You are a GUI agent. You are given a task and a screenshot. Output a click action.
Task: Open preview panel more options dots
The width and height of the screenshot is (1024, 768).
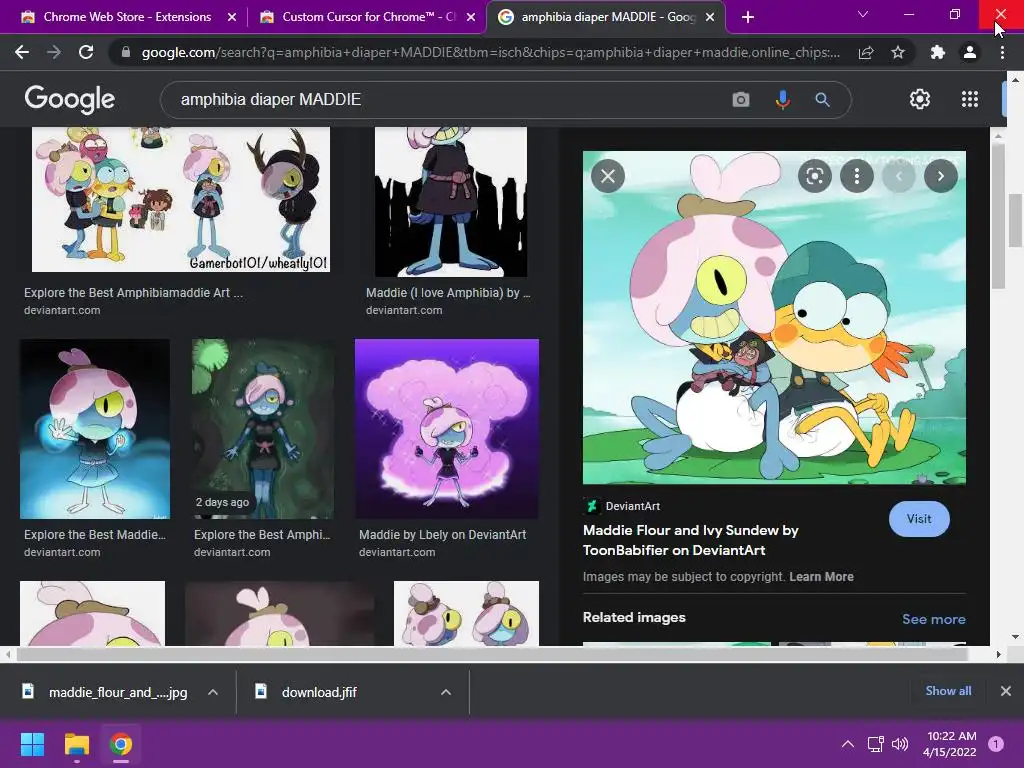click(x=856, y=176)
